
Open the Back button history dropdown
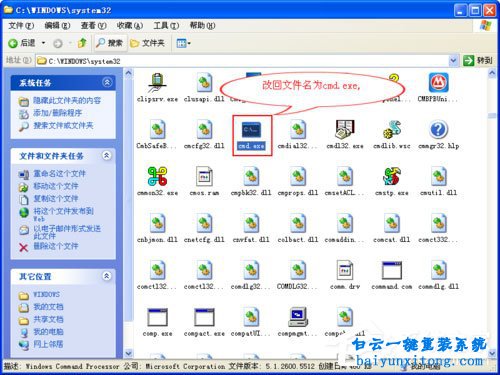point(43,43)
